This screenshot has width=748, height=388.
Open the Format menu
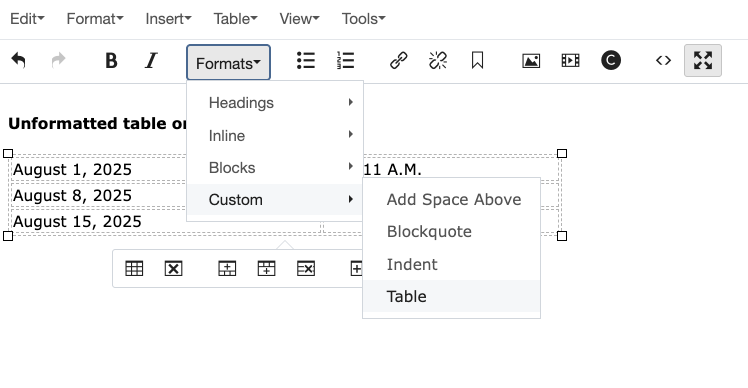click(95, 19)
